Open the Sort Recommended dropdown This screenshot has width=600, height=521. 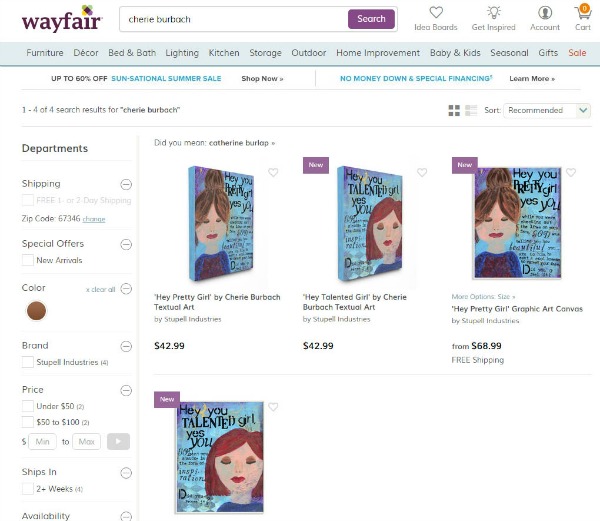[547, 111]
